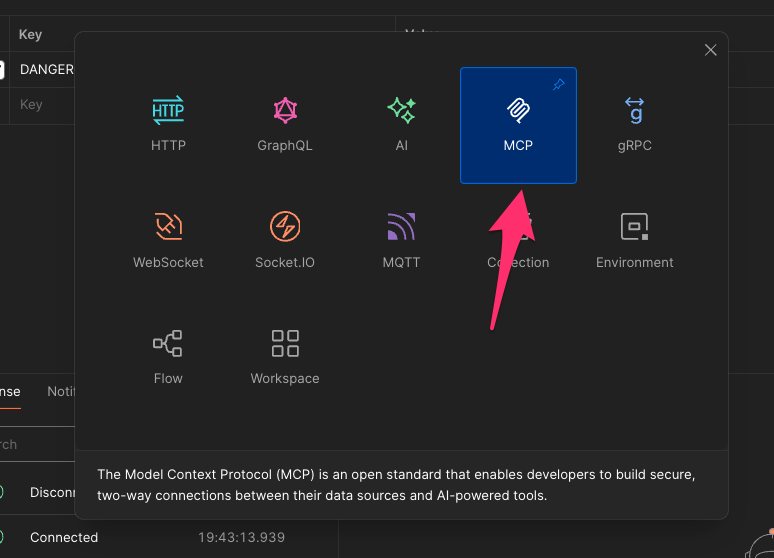Create a gRPC request

point(635,125)
